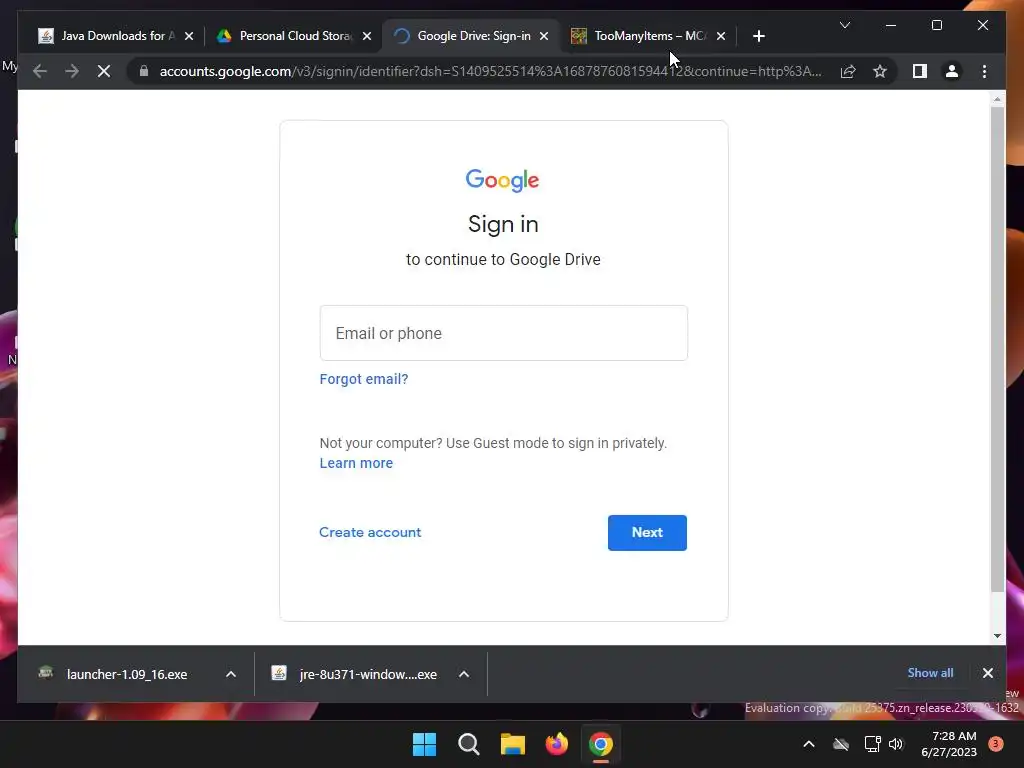Click the Next button
The width and height of the screenshot is (1024, 768).
pyautogui.click(x=647, y=533)
